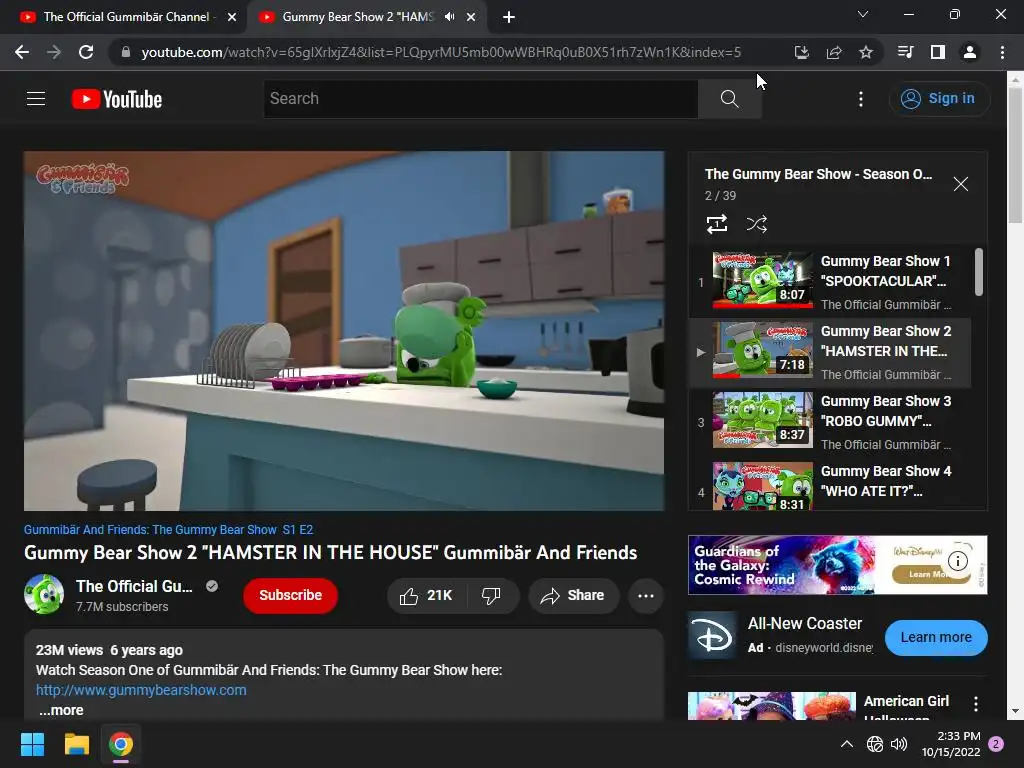Play Gummy Bear Show 4 WHO ATE IT

coord(829,486)
